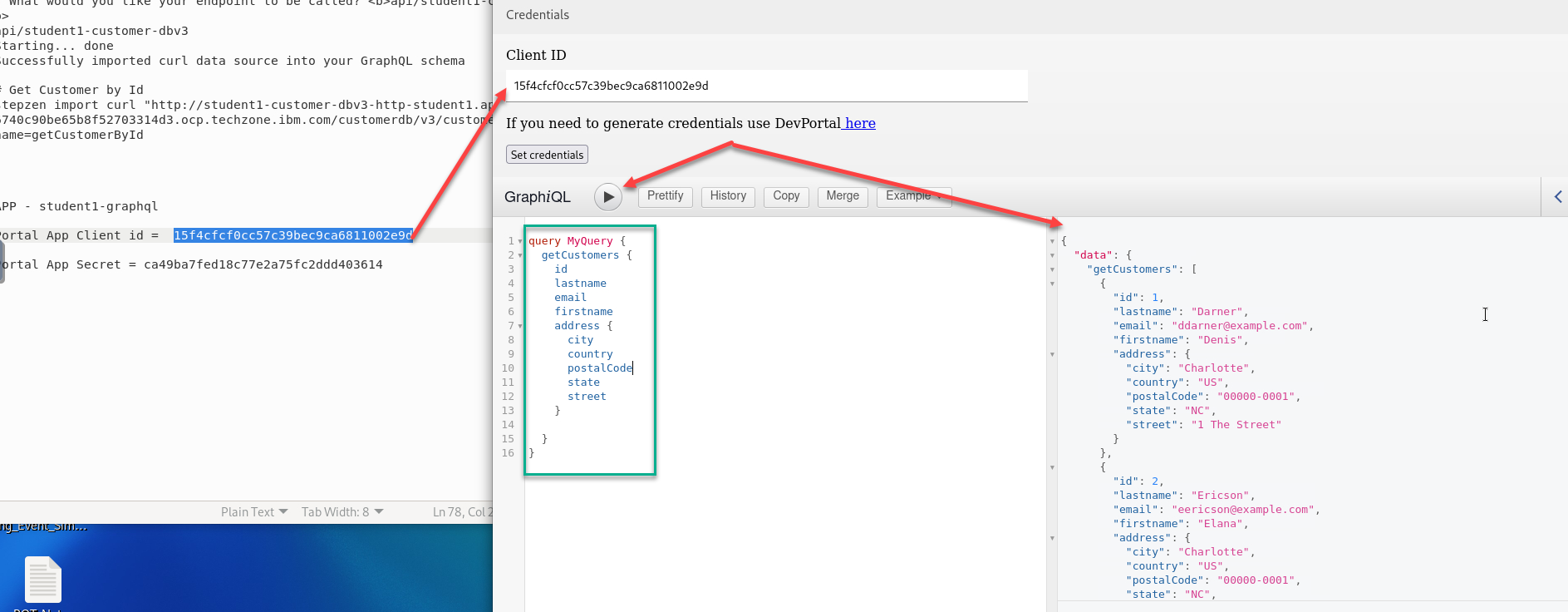Viewport: 1568px width, 612px height.
Task: Select the text file icon on desktop
Action: tap(43, 580)
